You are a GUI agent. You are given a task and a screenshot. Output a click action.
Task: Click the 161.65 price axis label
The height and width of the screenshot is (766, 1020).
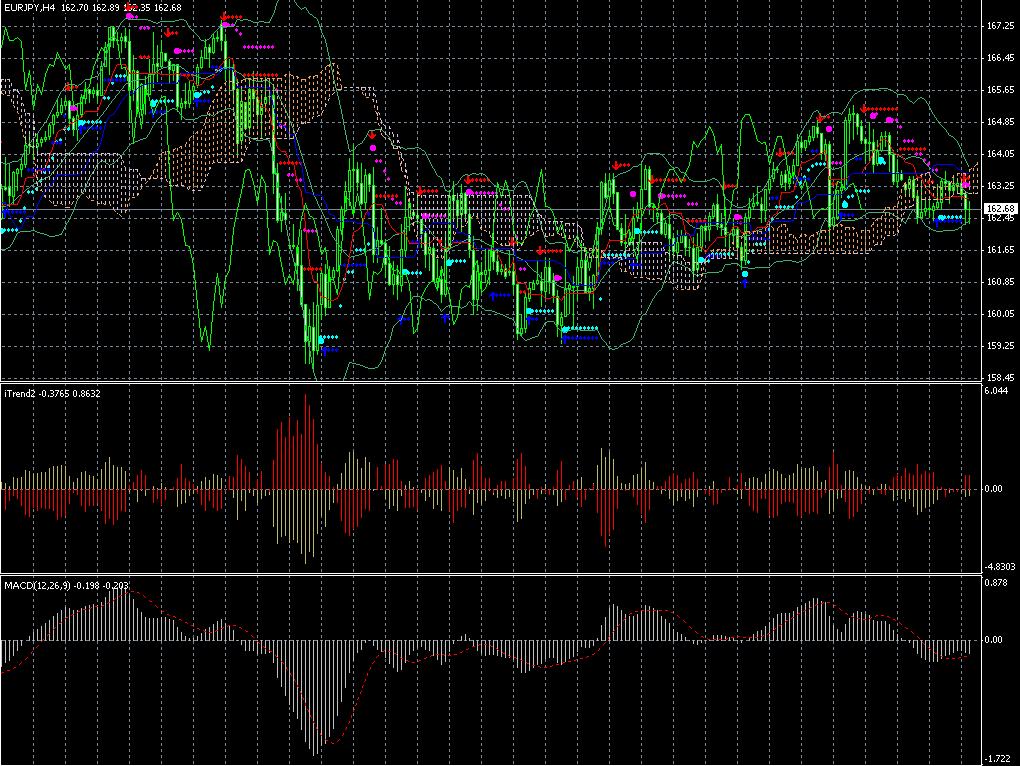[1000, 250]
